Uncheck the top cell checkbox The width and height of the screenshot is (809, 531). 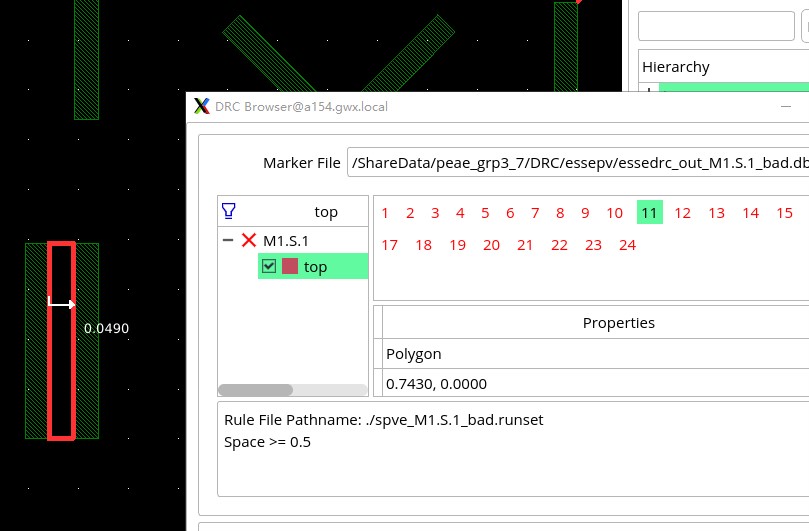click(269, 266)
